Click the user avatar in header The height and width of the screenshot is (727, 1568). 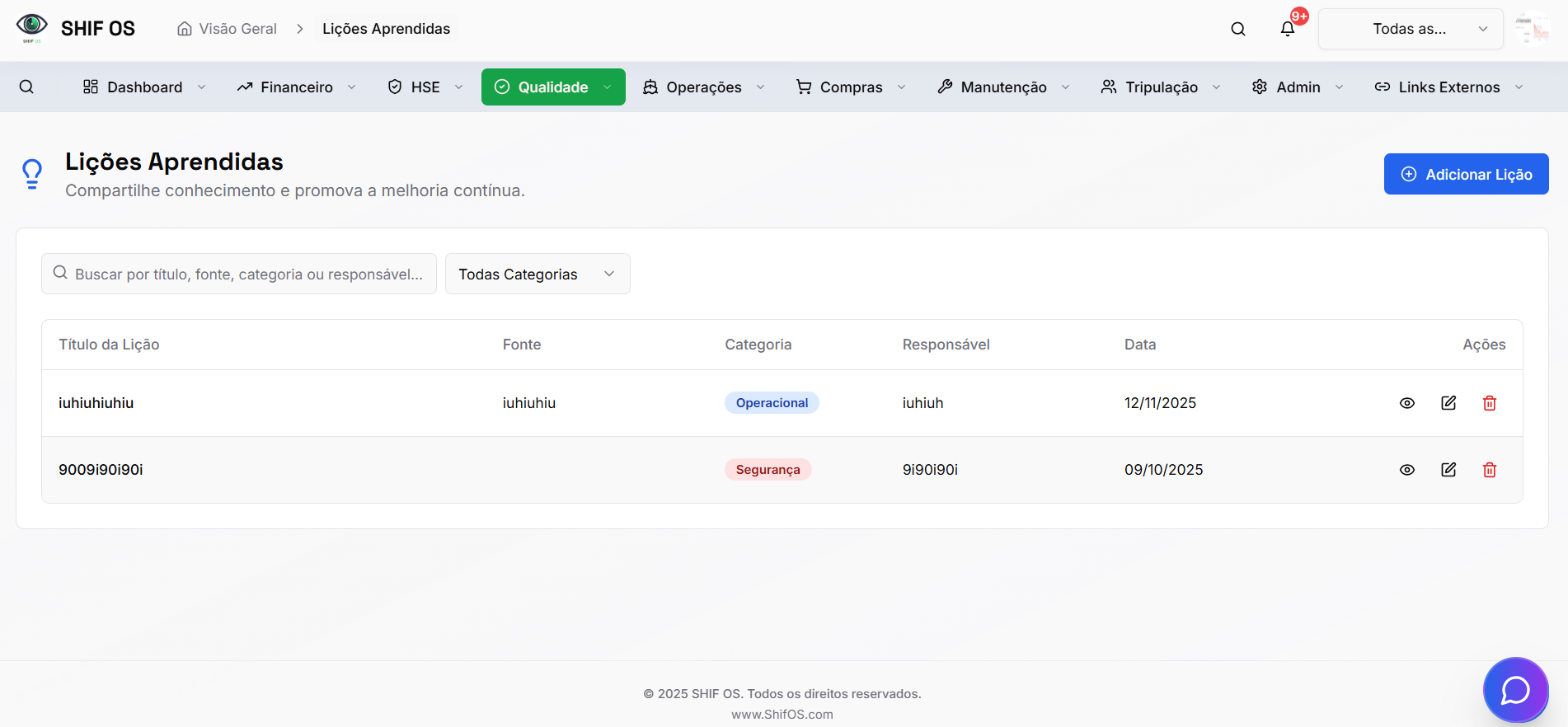pos(1533,29)
